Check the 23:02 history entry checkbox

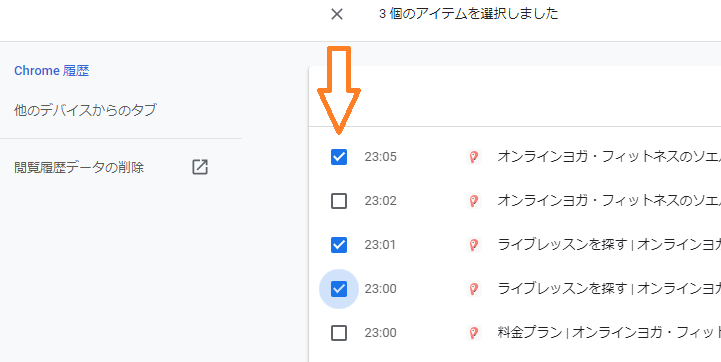(339, 201)
